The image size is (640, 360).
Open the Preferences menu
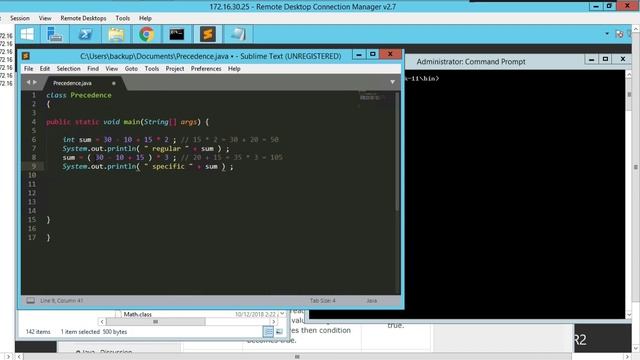click(x=206, y=69)
